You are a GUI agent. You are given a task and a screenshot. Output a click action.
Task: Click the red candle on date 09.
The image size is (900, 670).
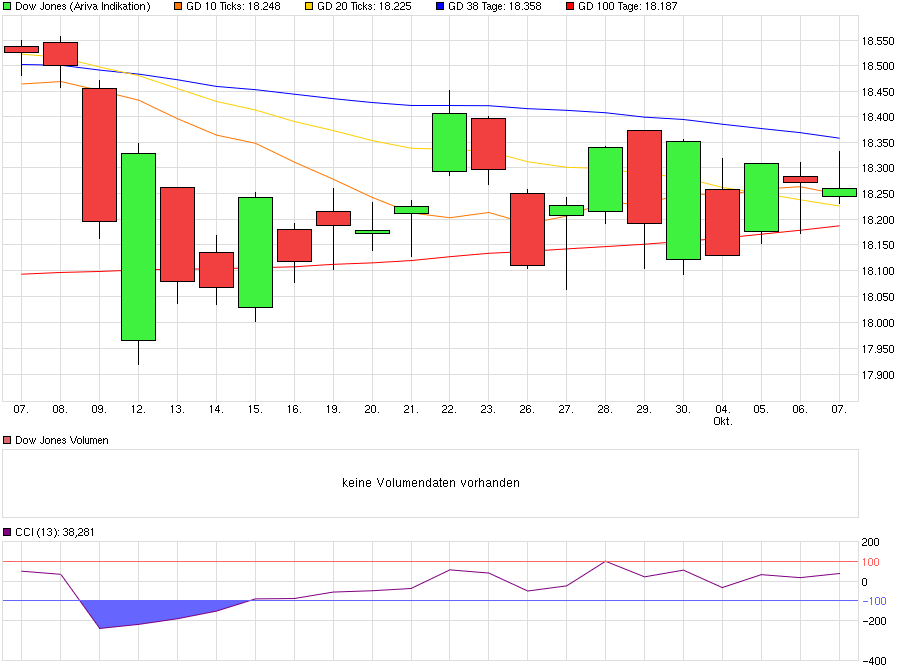[x=99, y=155]
